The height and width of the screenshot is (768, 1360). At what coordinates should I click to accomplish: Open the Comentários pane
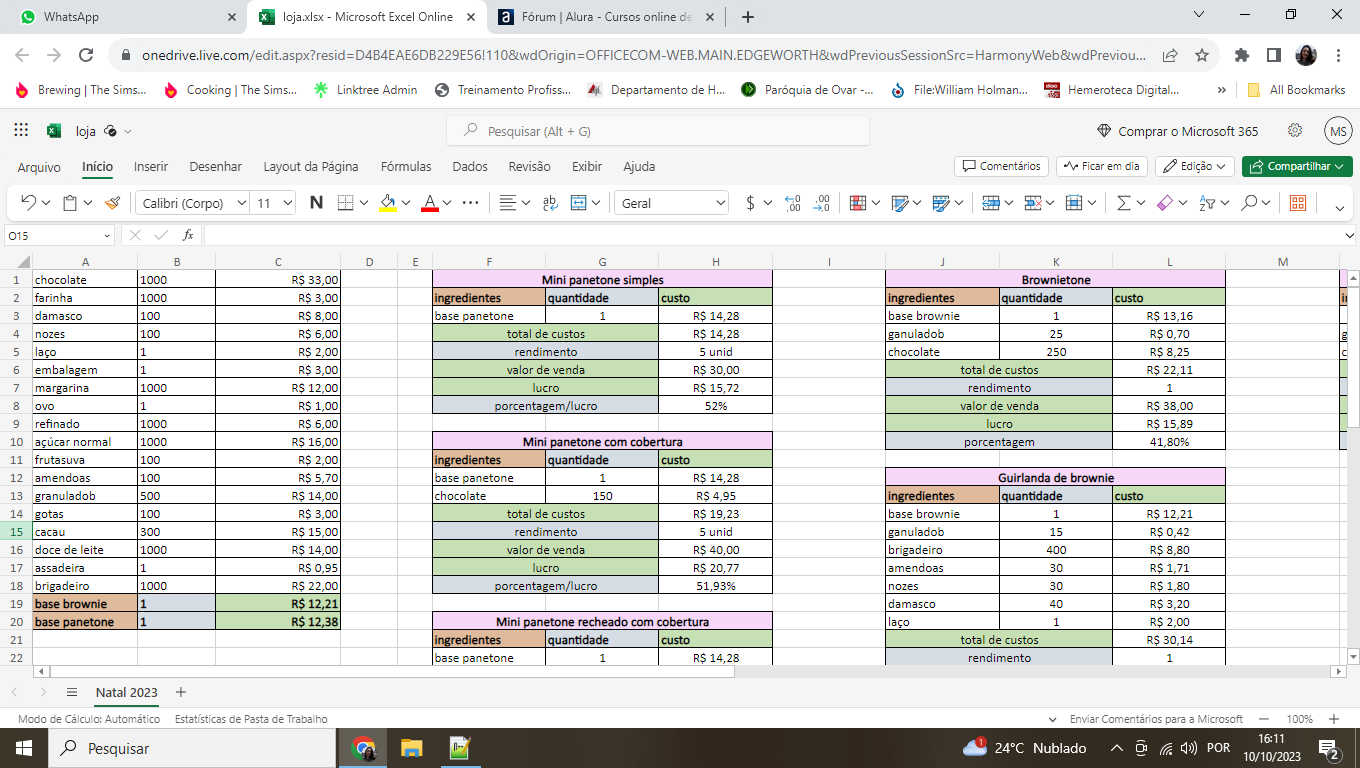(1001, 166)
